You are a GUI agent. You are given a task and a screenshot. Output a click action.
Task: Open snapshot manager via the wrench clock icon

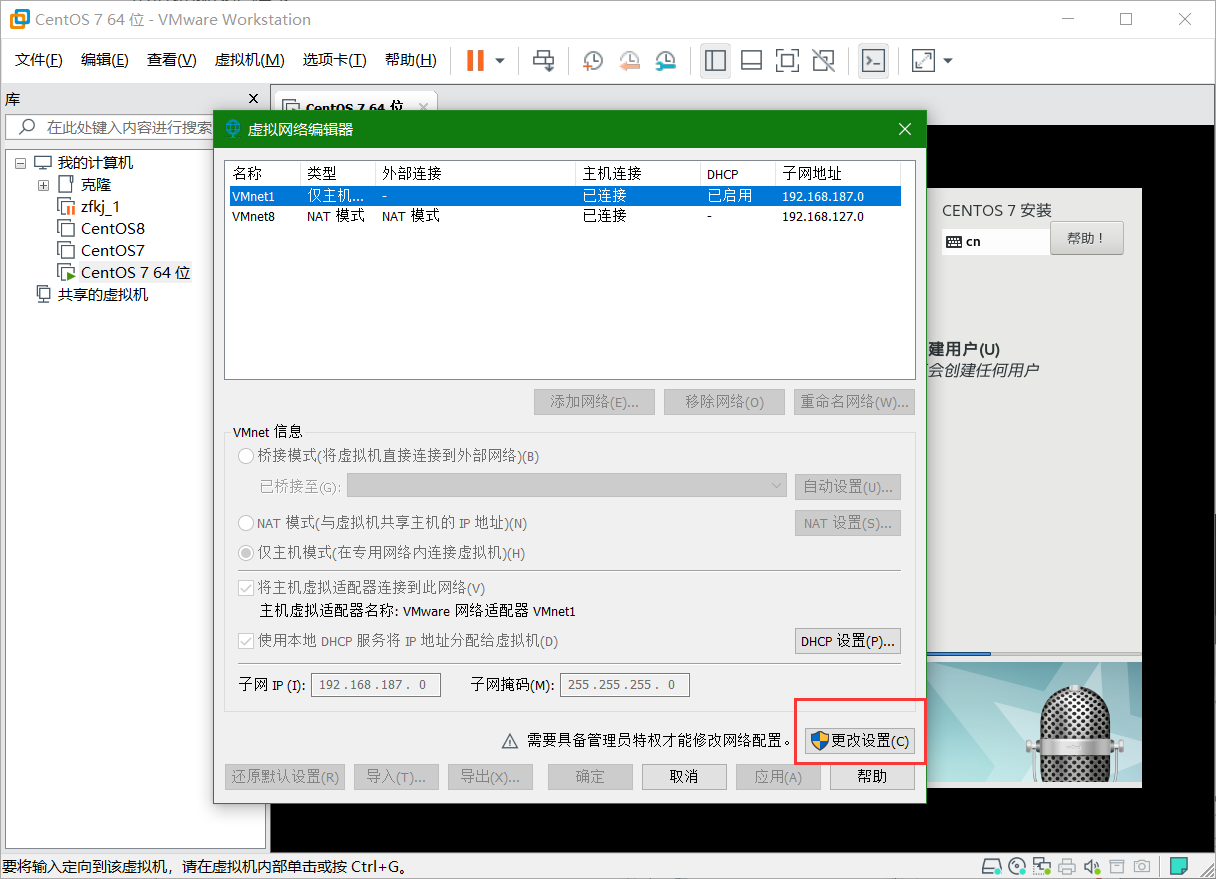point(665,61)
